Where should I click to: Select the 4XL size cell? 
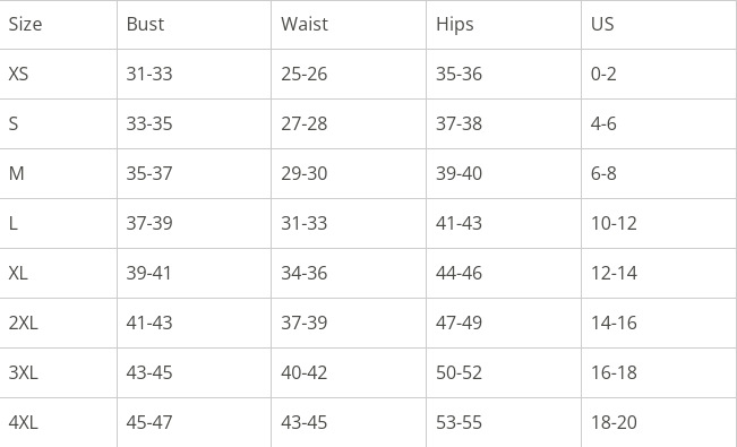(22, 422)
